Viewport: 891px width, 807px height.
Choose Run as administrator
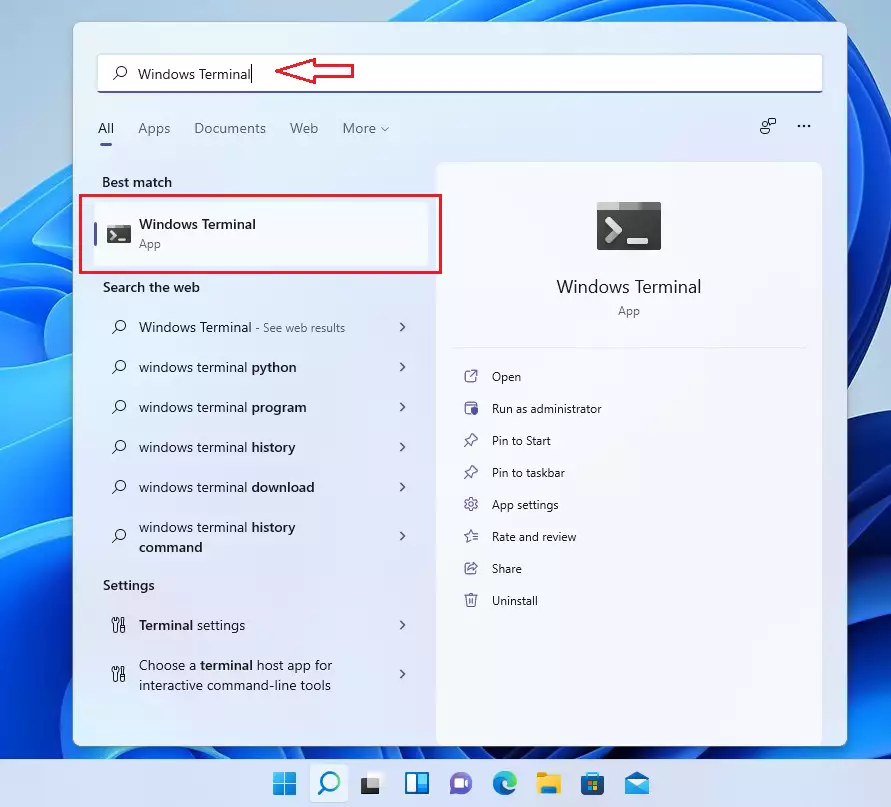(x=547, y=409)
